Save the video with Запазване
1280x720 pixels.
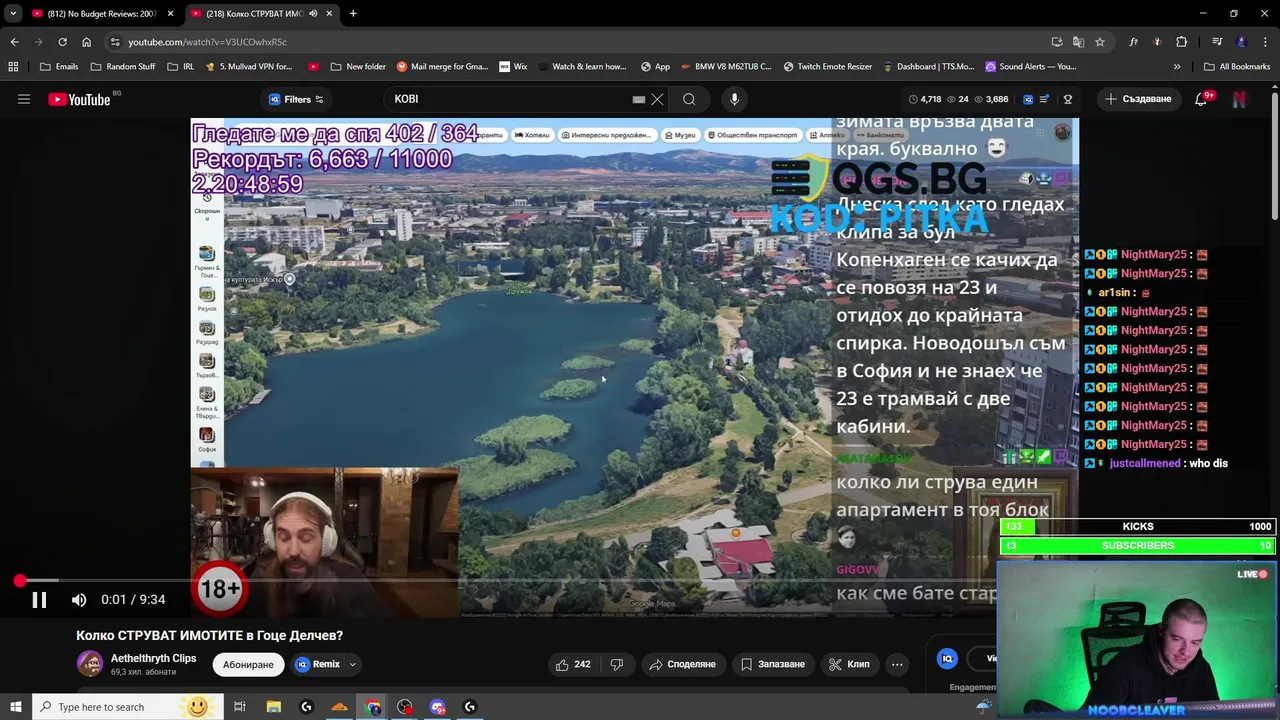pyautogui.click(x=772, y=664)
